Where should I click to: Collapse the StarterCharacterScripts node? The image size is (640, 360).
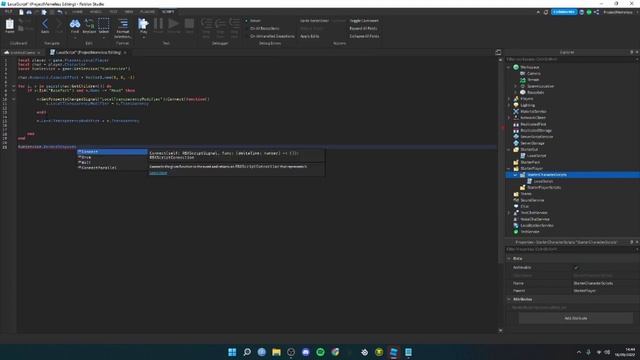coord(515,175)
